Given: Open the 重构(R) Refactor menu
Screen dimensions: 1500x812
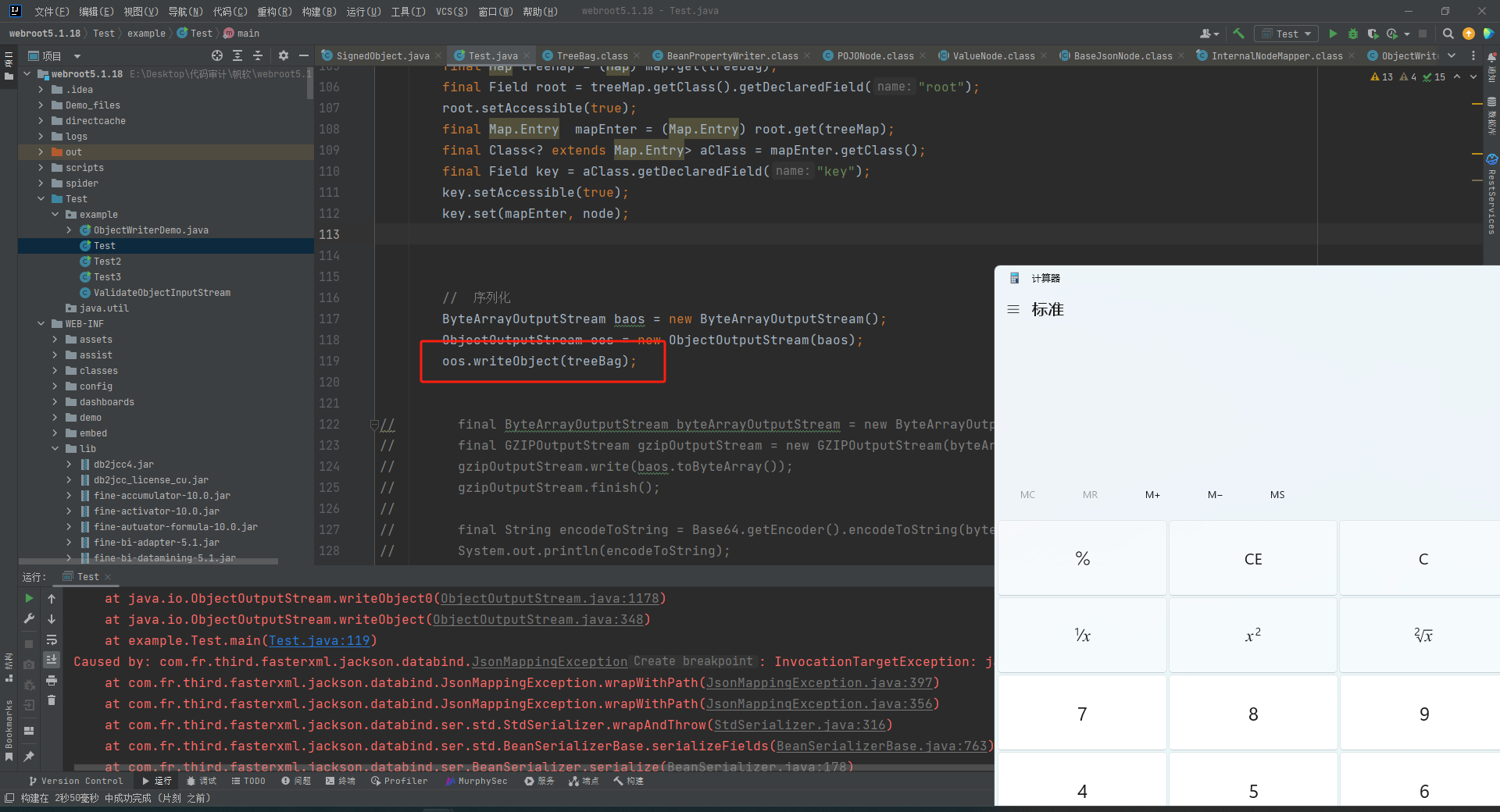Looking at the screenshot, I should click(274, 11).
